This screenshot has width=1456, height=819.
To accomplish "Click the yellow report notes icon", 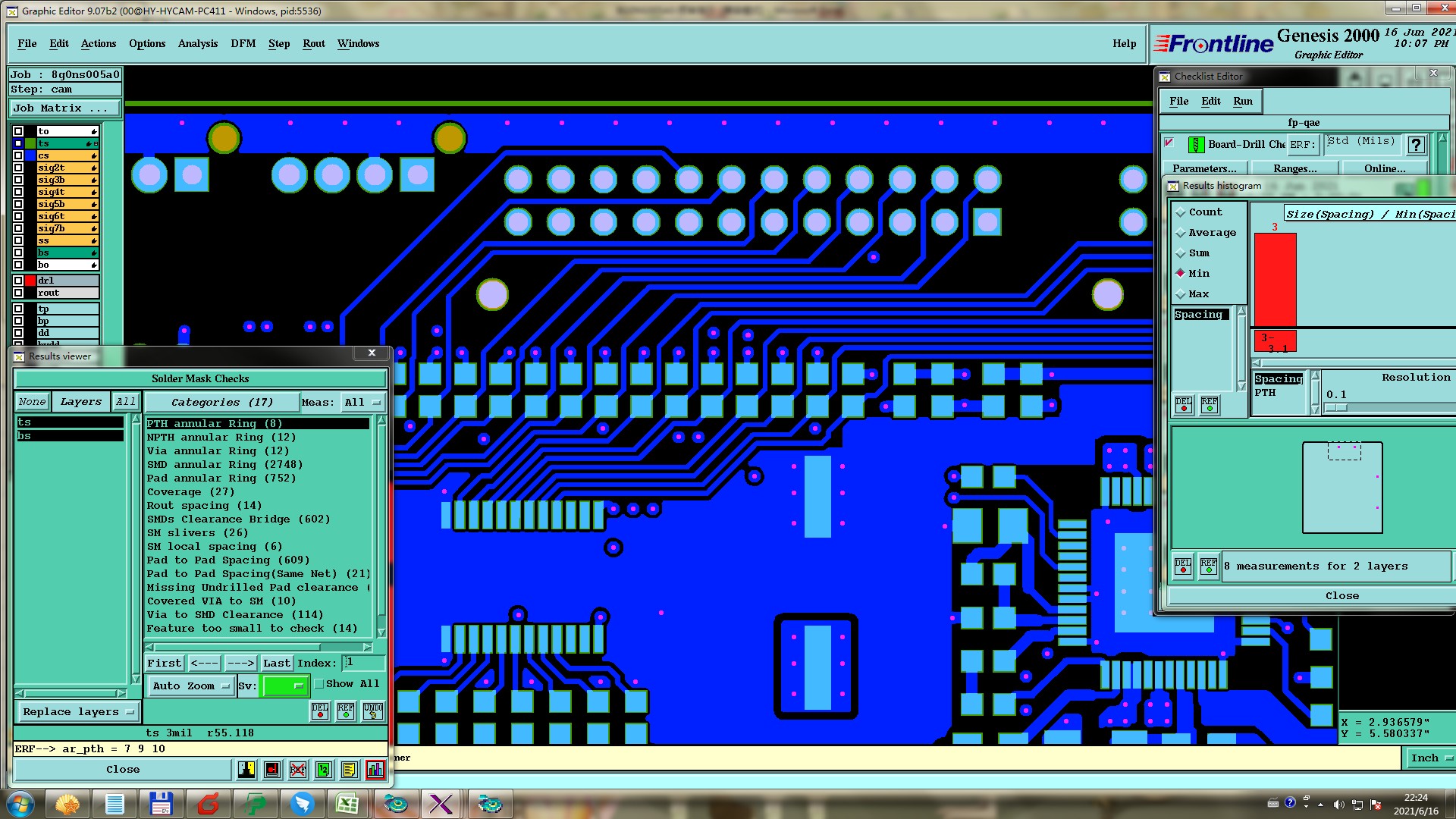I will (x=349, y=770).
